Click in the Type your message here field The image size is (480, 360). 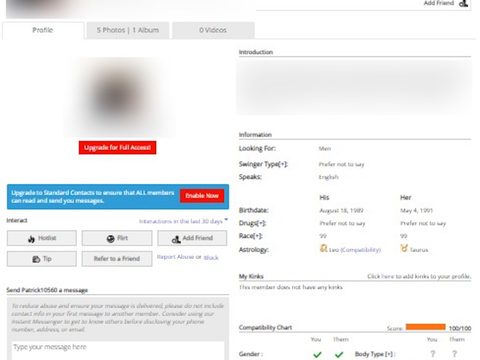tap(118, 351)
